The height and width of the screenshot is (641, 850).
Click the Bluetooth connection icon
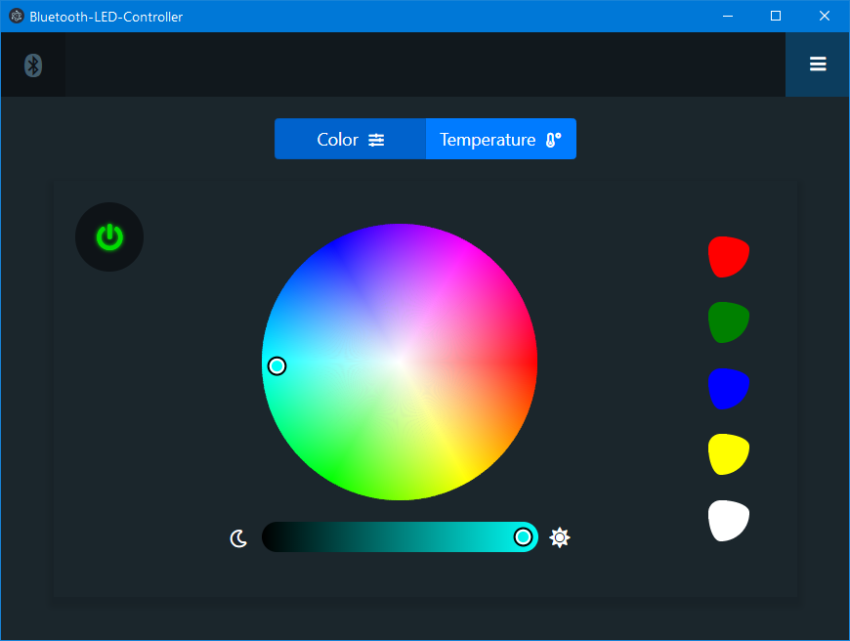point(32,64)
